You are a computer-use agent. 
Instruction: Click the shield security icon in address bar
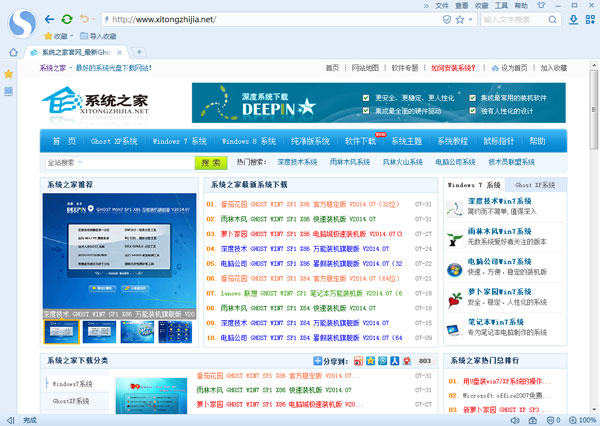tap(447, 19)
